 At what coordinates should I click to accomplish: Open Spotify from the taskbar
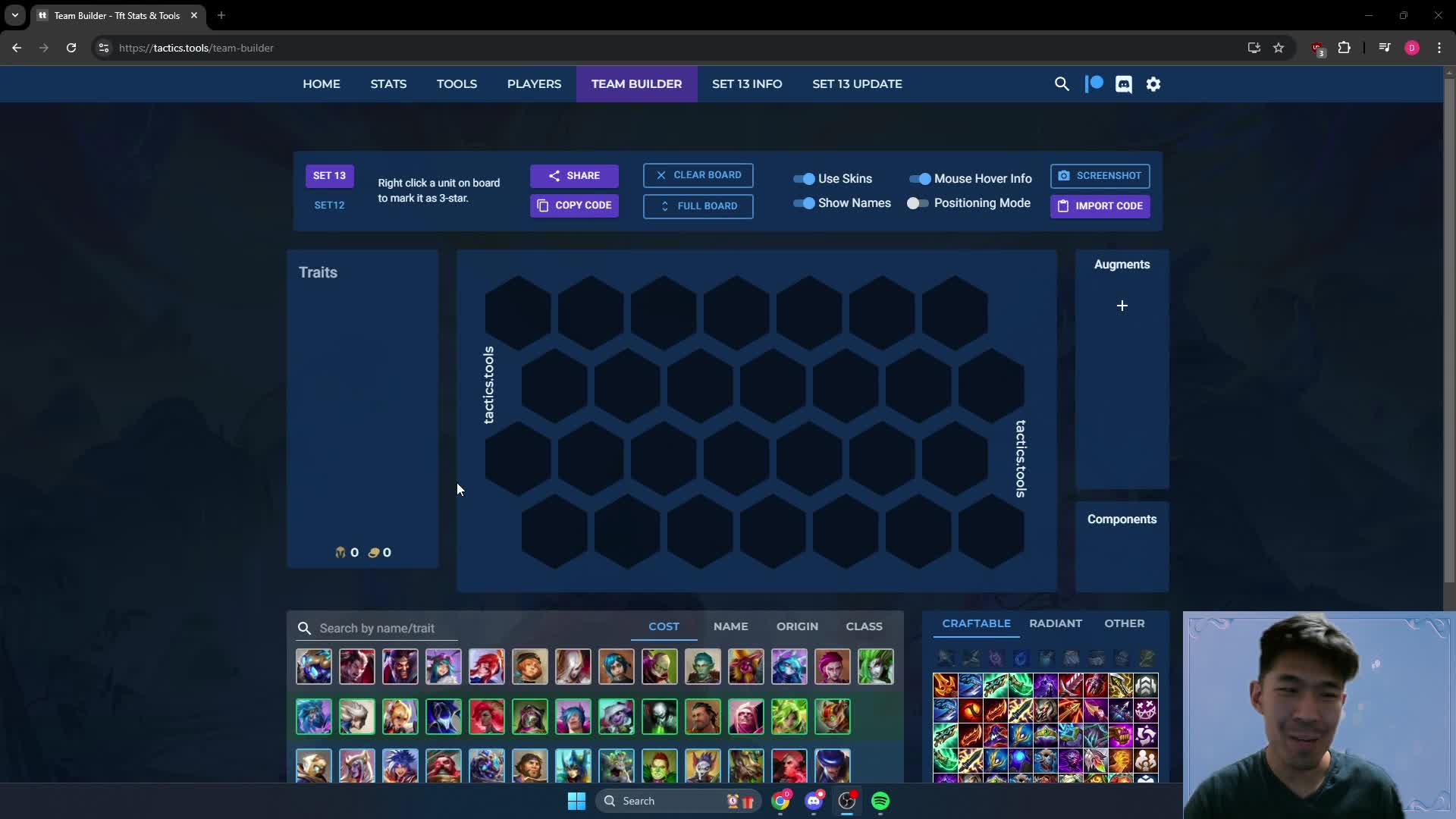tap(880, 801)
